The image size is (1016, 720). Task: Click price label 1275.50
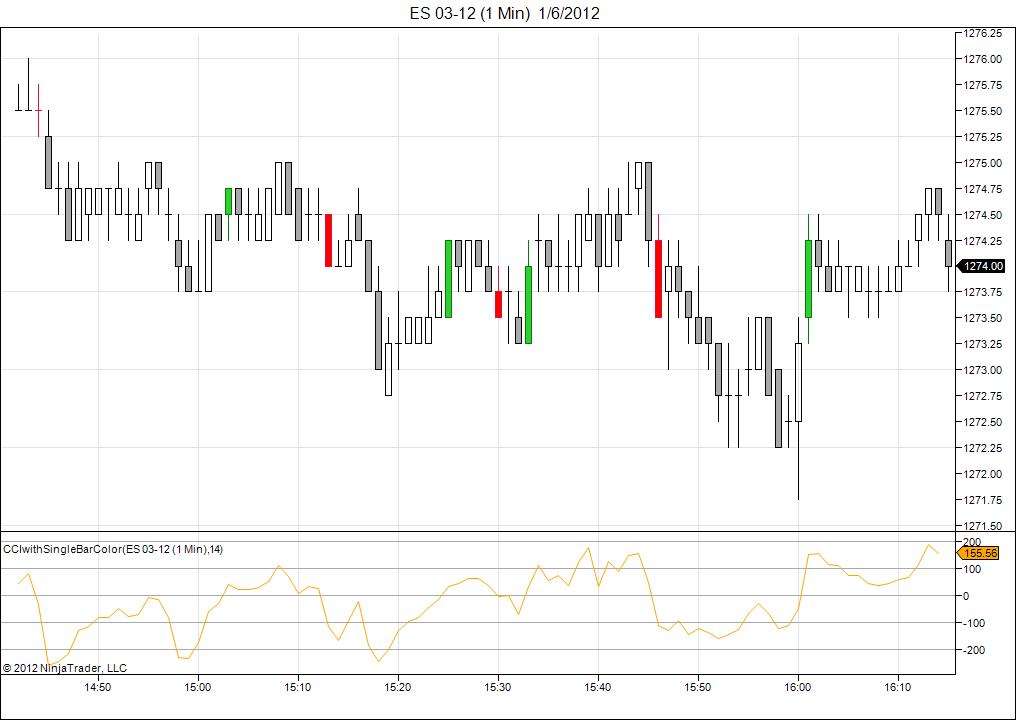pos(984,111)
